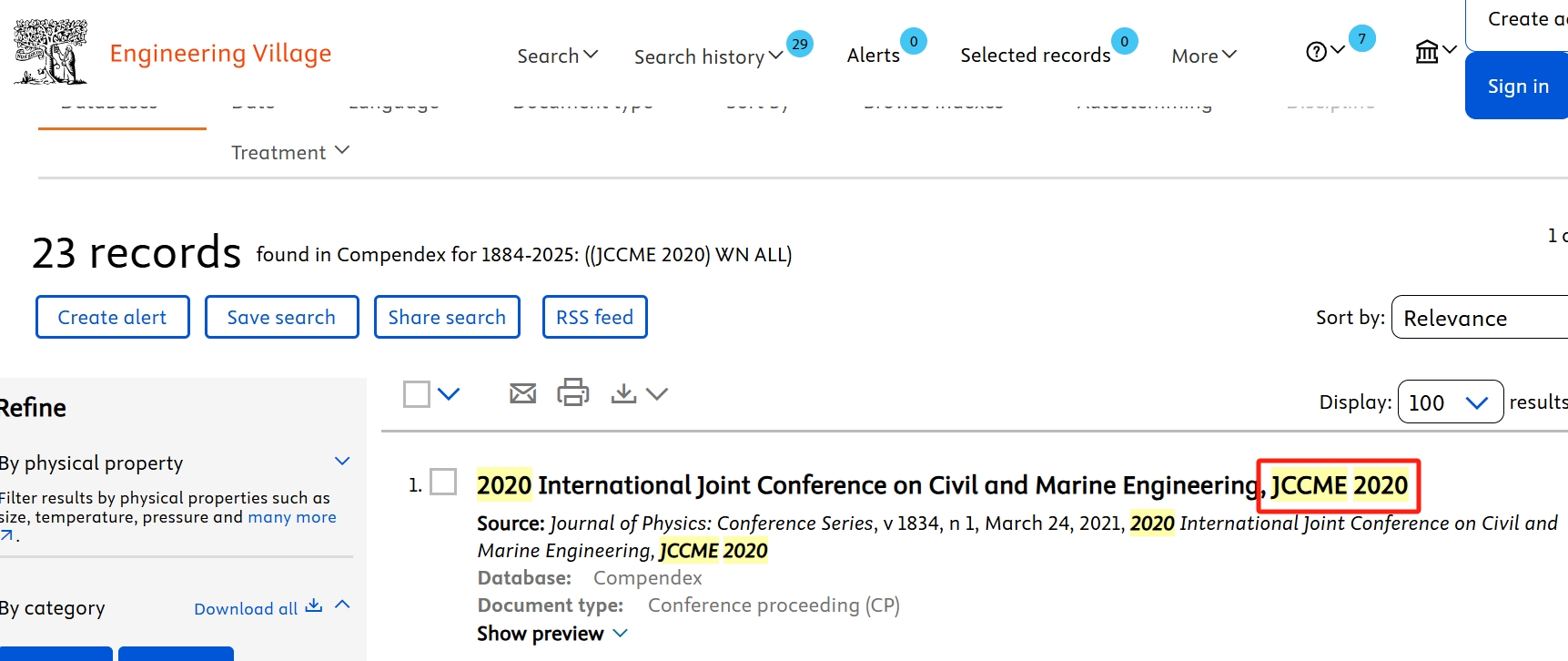Toggle the select all results checkbox
Image resolution: width=1568 pixels, height=661 pixels.
tap(417, 394)
